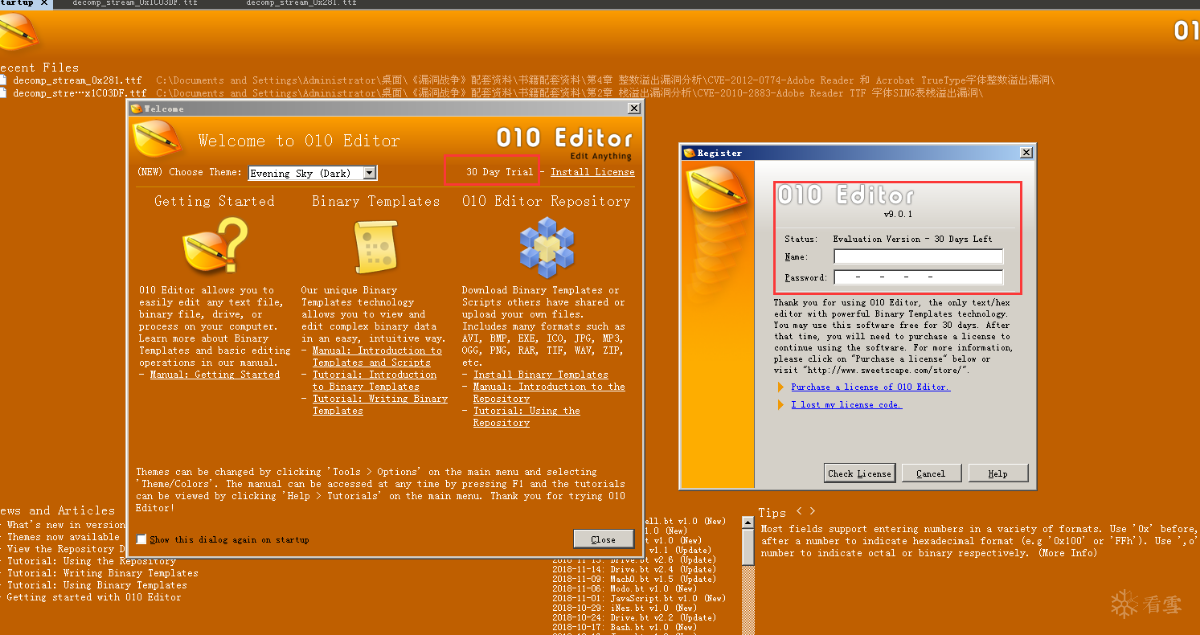Screen dimensions: 1200x635
Task: Click the Install Binary Templates link
Action: (540, 375)
